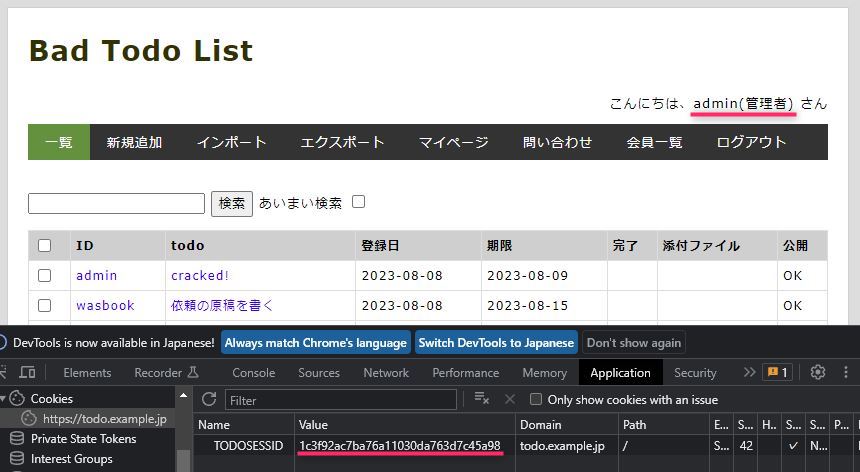Switch to the Console tab
This screenshot has height=472, width=860.
point(253,373)
